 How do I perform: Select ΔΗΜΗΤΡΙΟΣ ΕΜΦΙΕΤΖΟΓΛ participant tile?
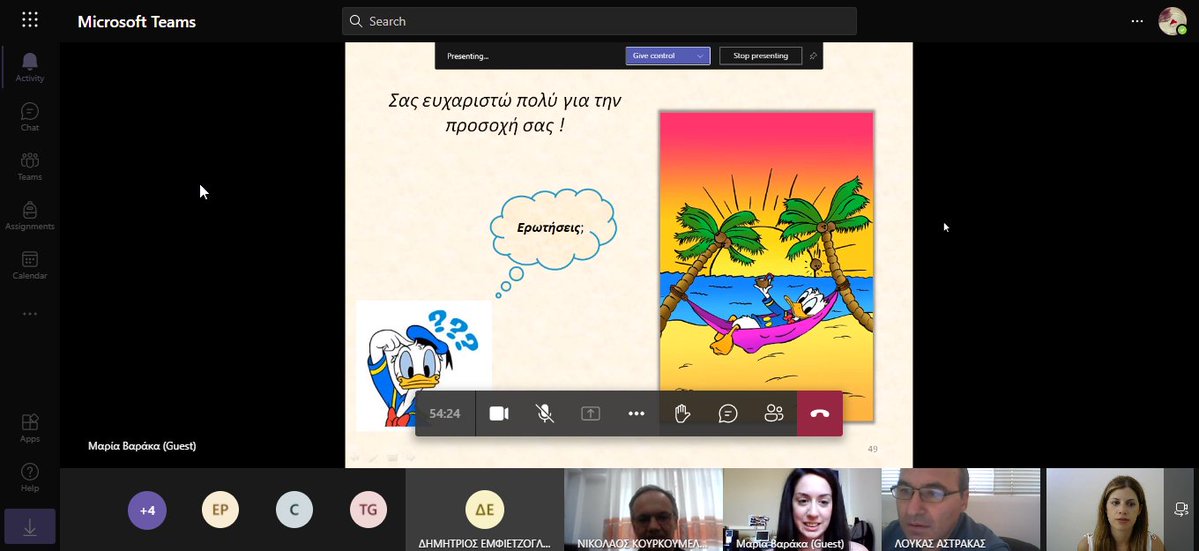pos(485,510)
